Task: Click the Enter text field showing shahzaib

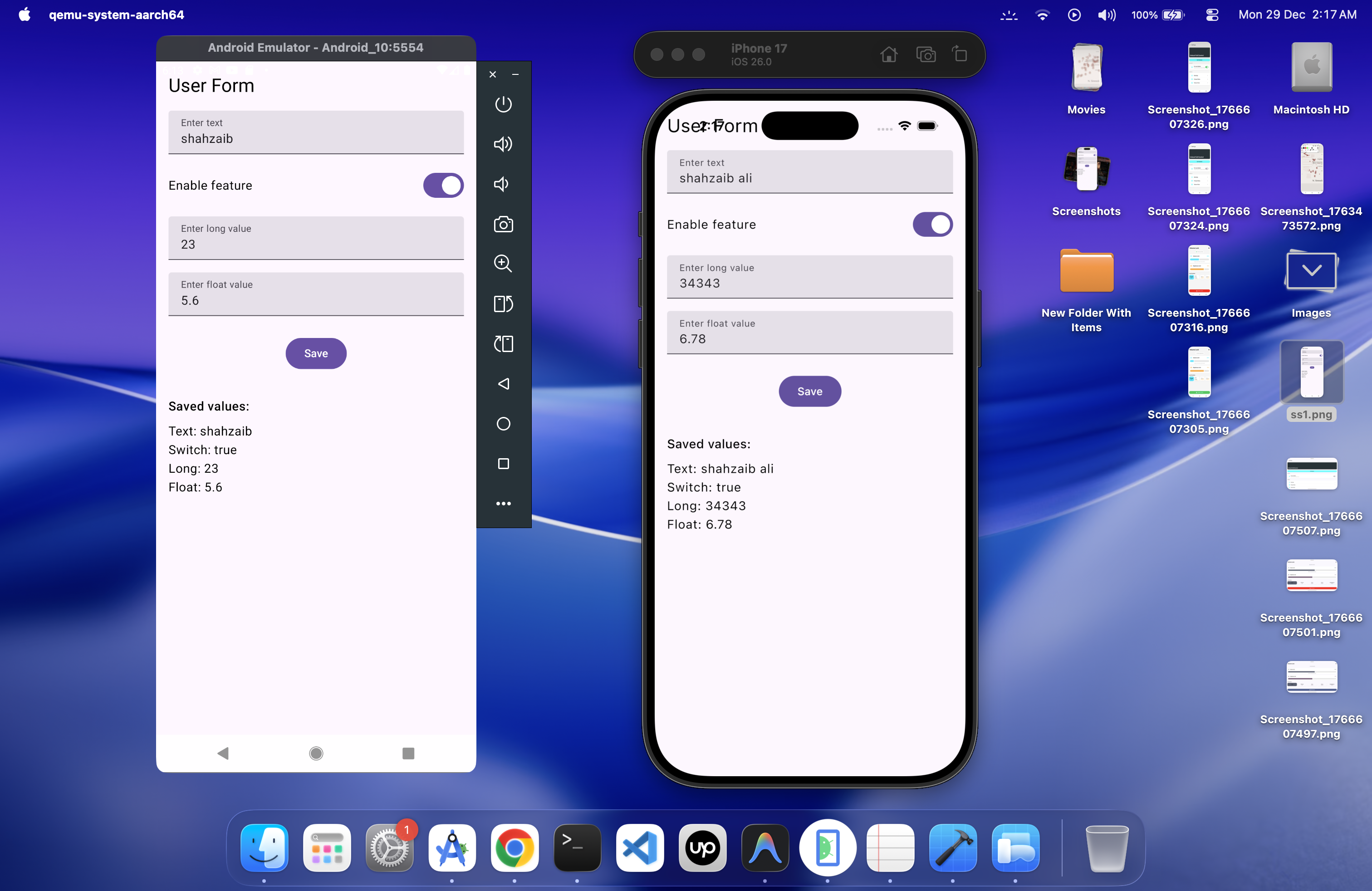Action: [315, 132]
